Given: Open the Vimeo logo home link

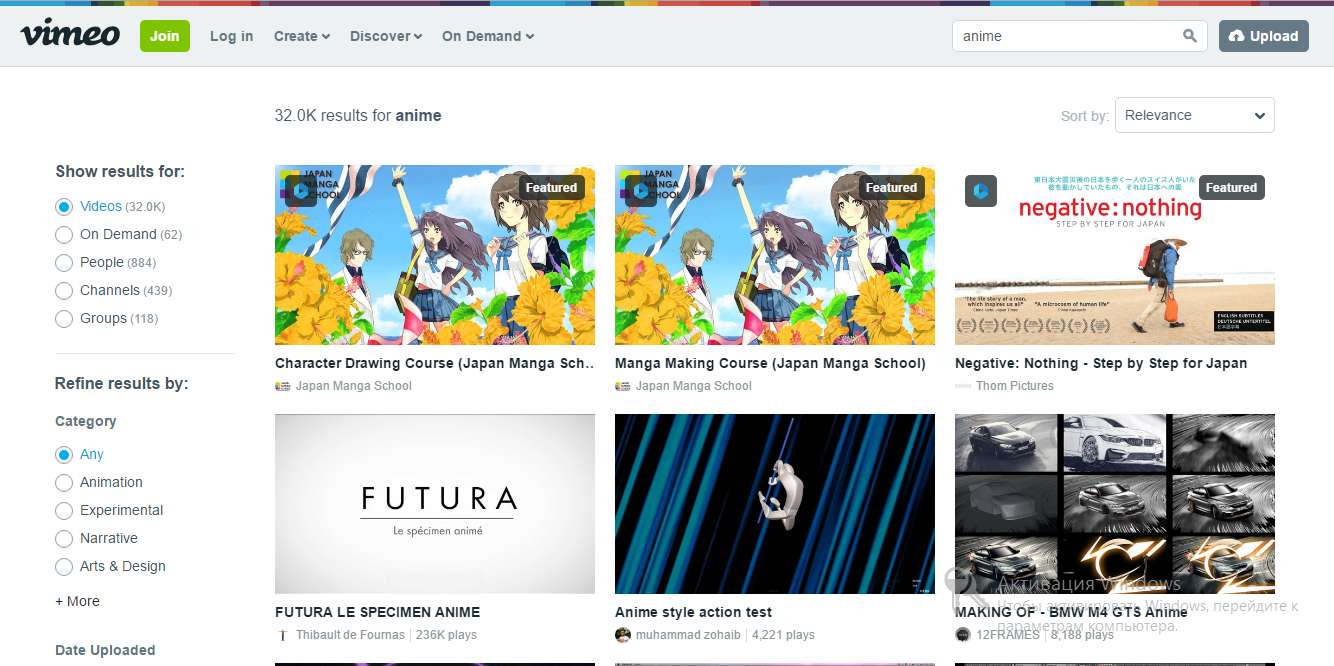Looking at the screenshot, I should [70, 34].
